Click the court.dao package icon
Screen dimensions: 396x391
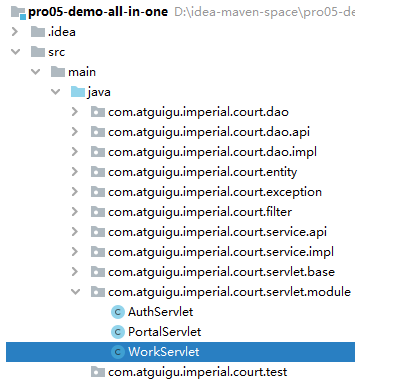coord(98,112)
